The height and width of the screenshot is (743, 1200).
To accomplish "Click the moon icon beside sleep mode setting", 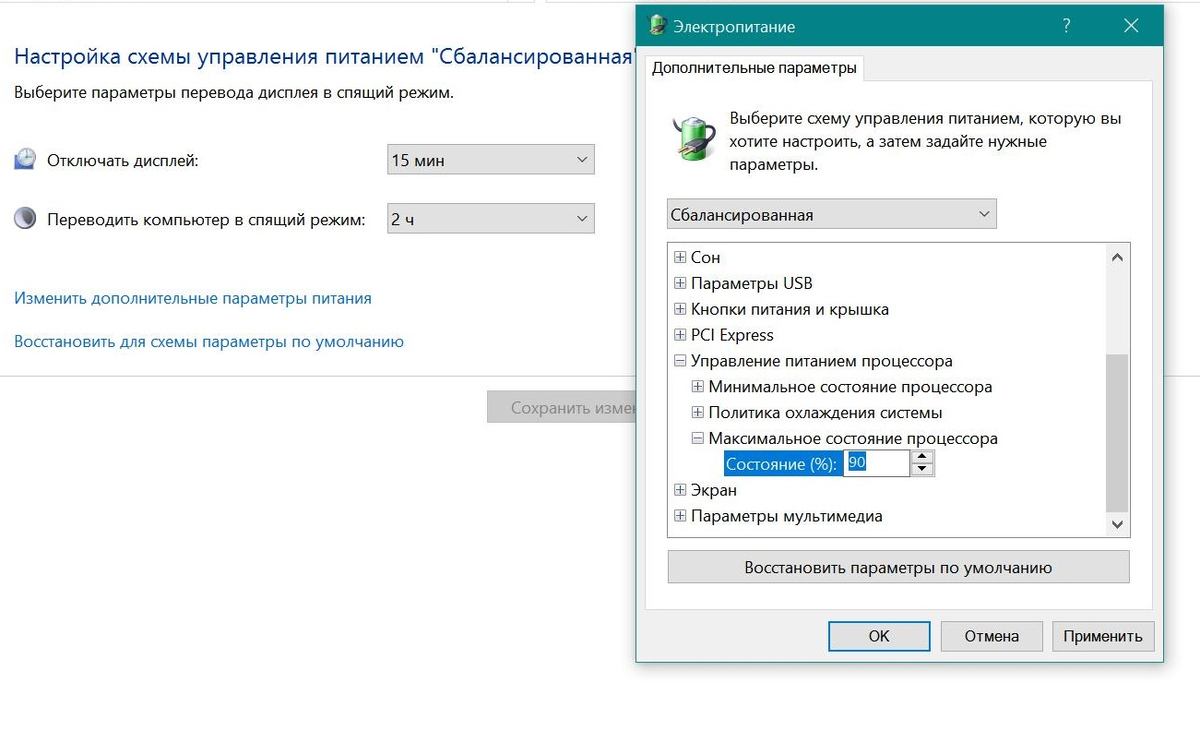I will point(25,219).
